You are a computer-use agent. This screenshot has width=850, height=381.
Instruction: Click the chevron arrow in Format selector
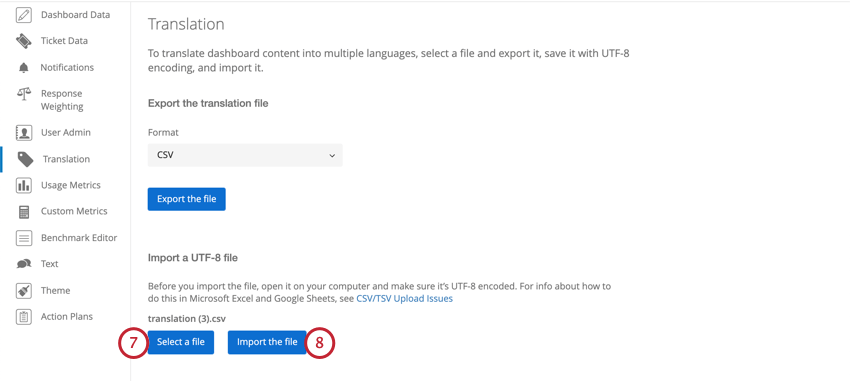pos(332,156)
